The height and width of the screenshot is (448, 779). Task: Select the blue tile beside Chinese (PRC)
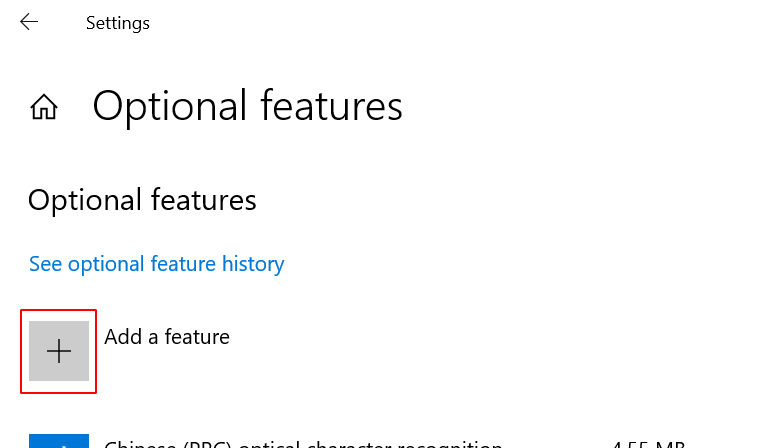tap(59, 441)
